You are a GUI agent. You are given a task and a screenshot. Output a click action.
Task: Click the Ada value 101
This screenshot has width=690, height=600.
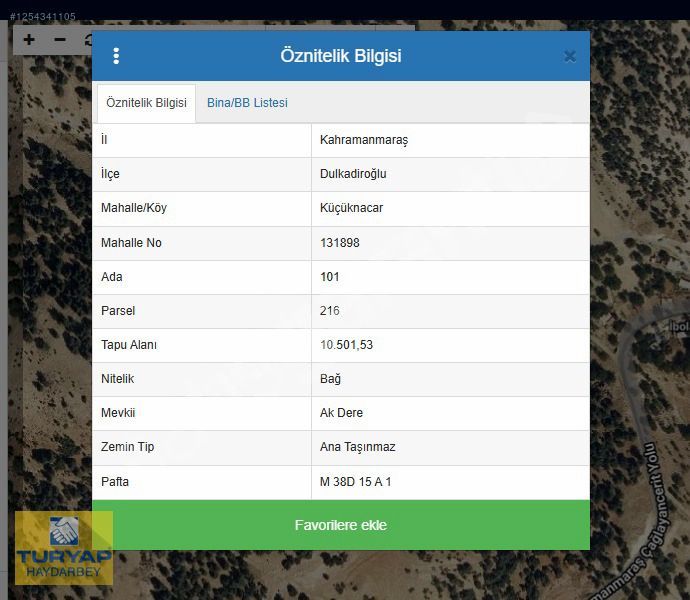point(330,277)
